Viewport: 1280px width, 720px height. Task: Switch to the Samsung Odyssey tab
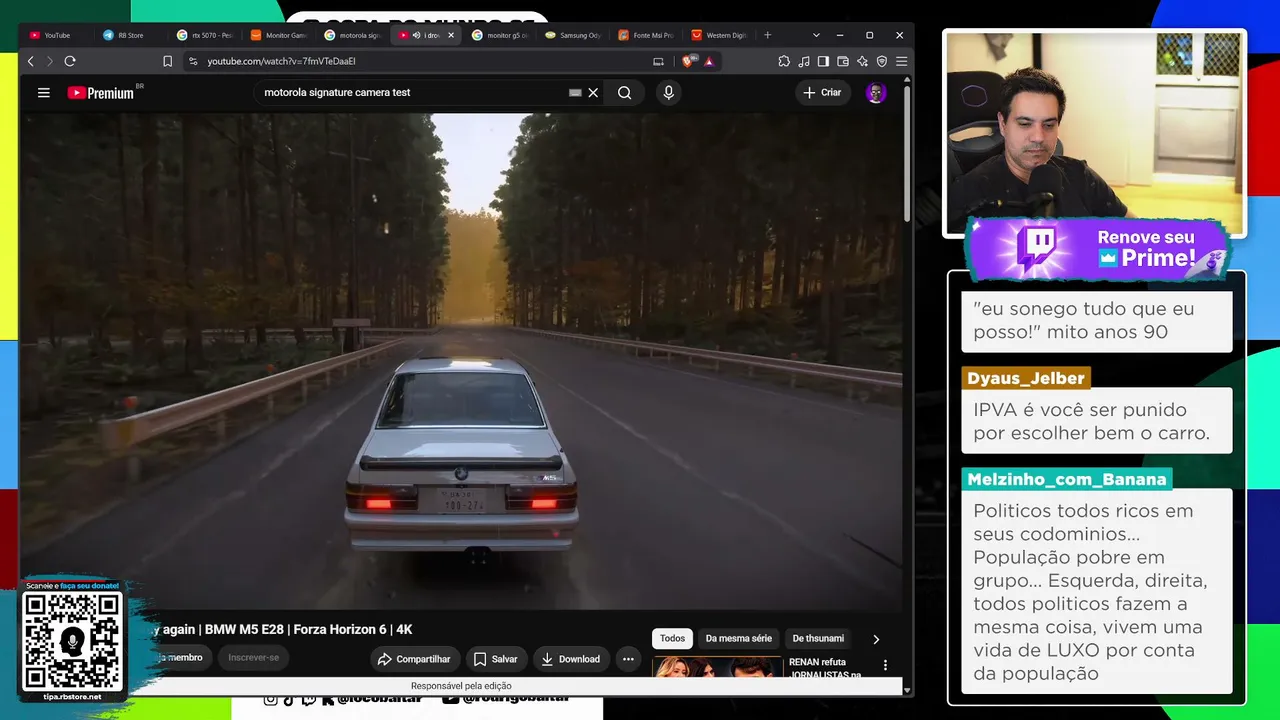(574, 35)
